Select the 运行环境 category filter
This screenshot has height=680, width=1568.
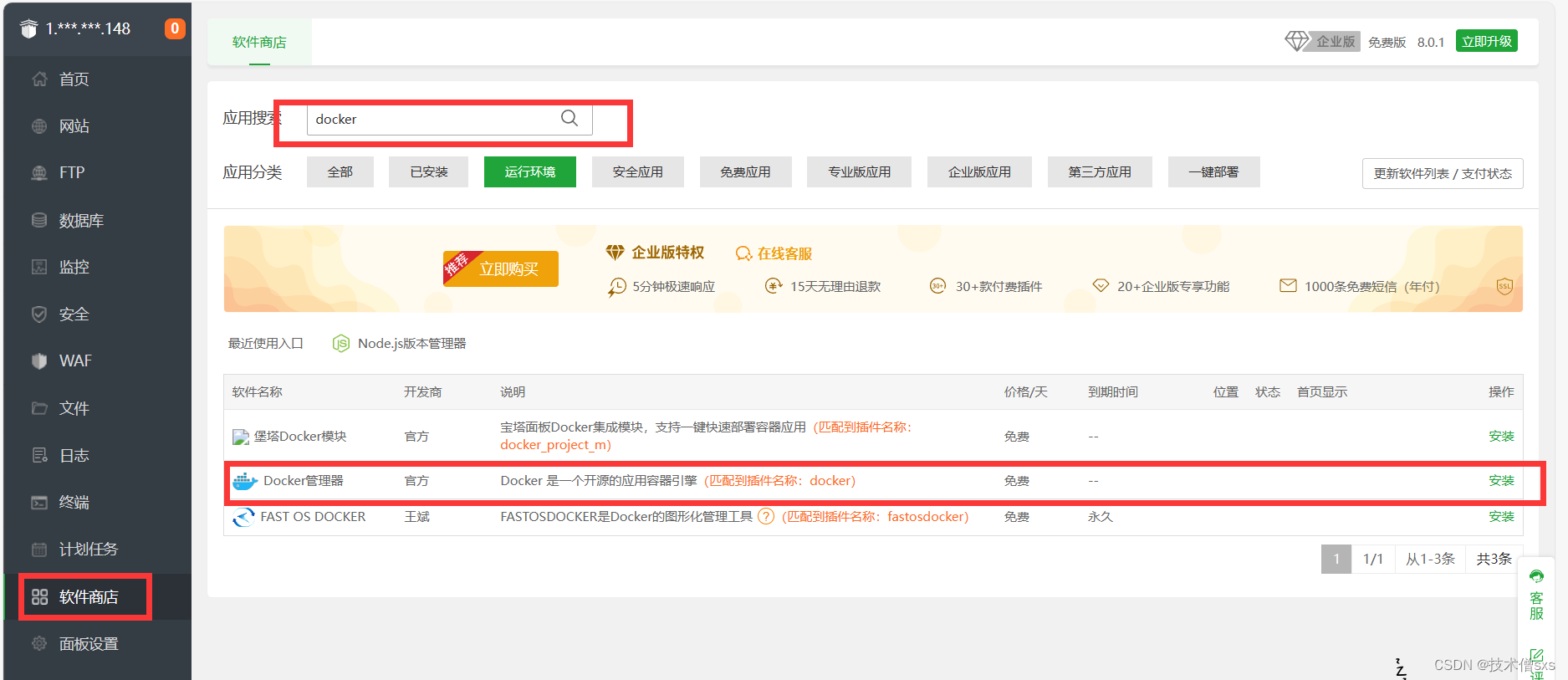click(x=530, y=171)
